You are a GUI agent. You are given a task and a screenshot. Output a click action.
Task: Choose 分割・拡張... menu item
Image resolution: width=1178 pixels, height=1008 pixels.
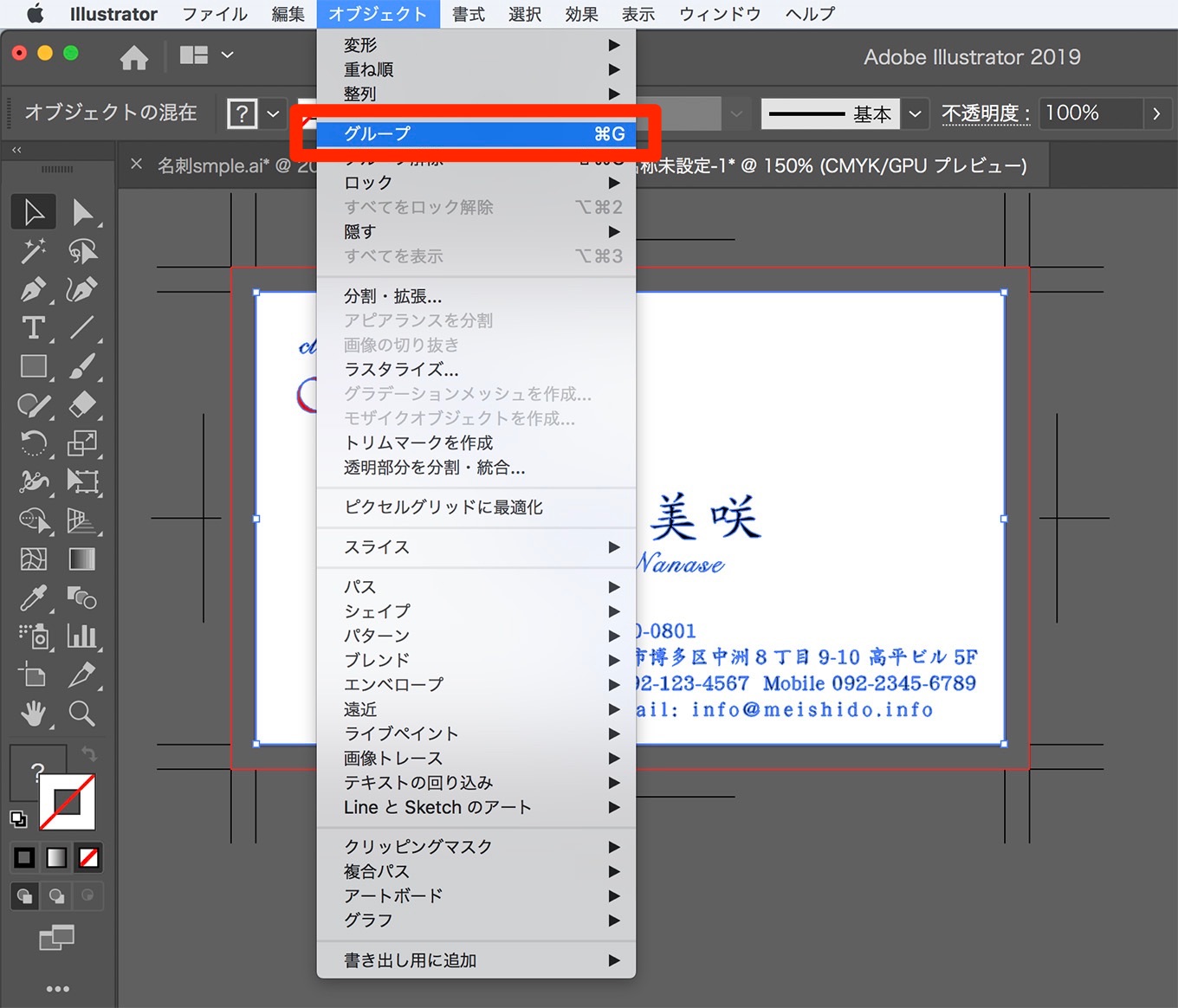[476, 296]
